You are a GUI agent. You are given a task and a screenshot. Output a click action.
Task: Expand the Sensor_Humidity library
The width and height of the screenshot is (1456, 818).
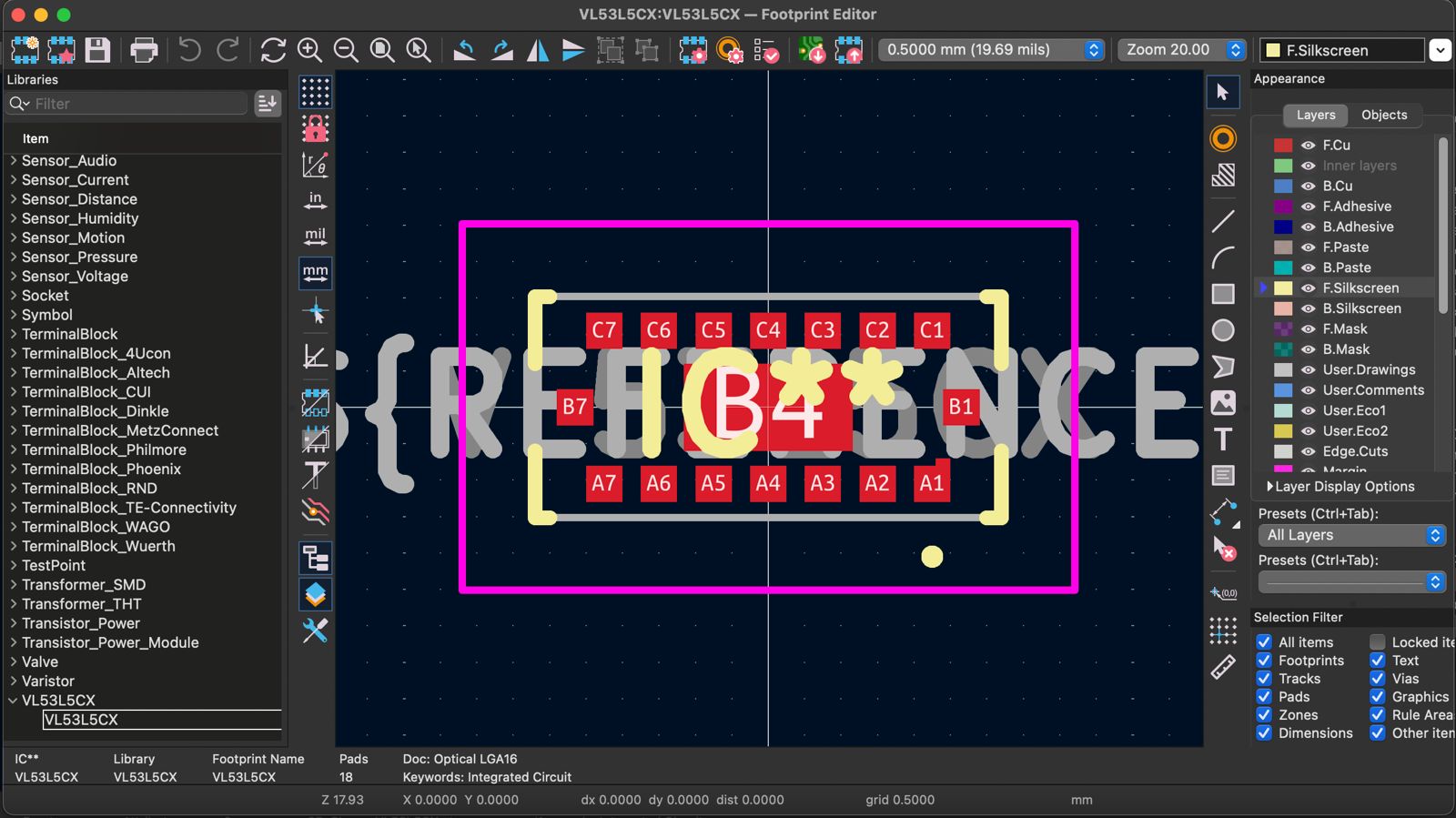pos(14,218)
